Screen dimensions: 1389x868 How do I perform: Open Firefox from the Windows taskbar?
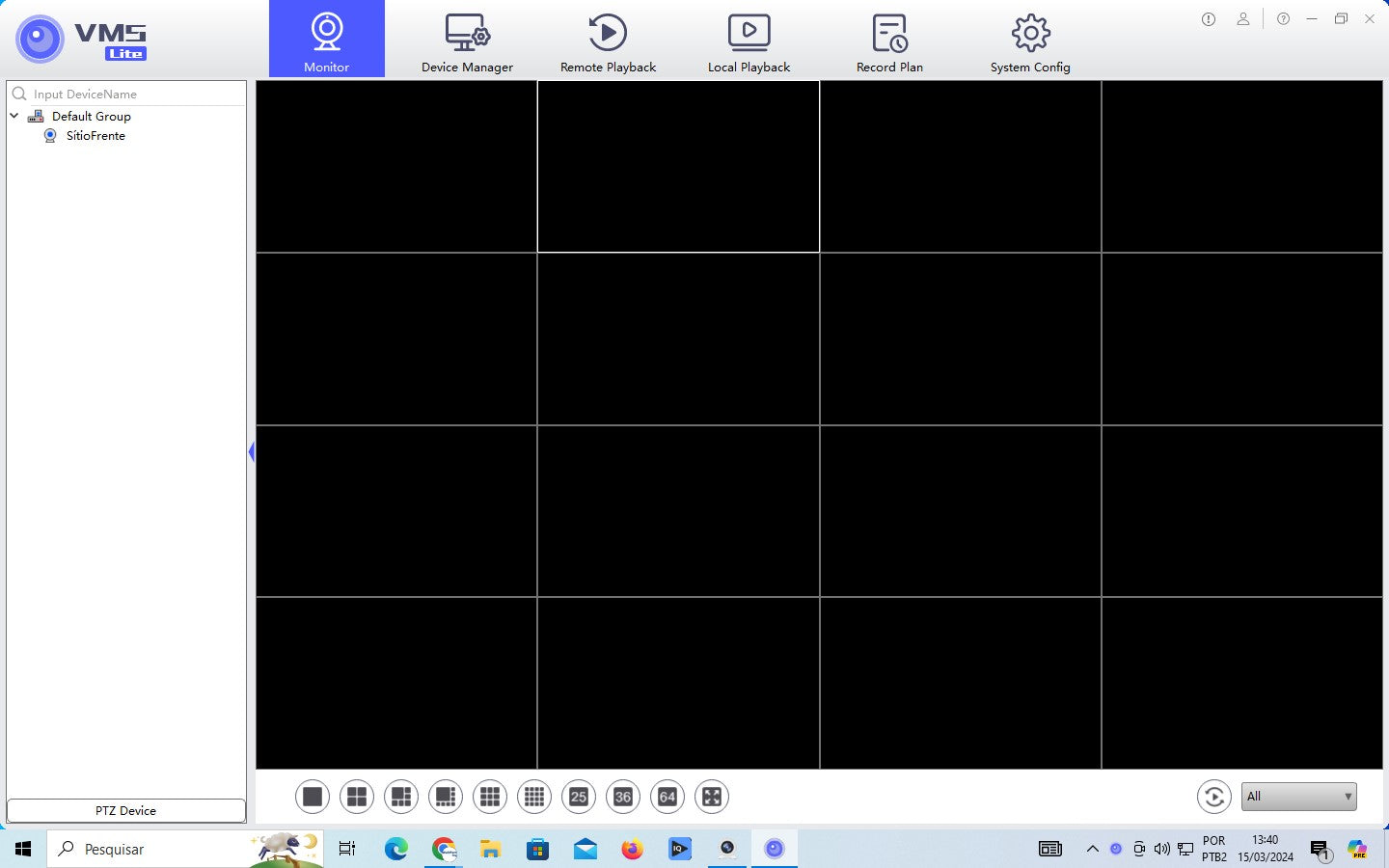click(x=632, y=849)
